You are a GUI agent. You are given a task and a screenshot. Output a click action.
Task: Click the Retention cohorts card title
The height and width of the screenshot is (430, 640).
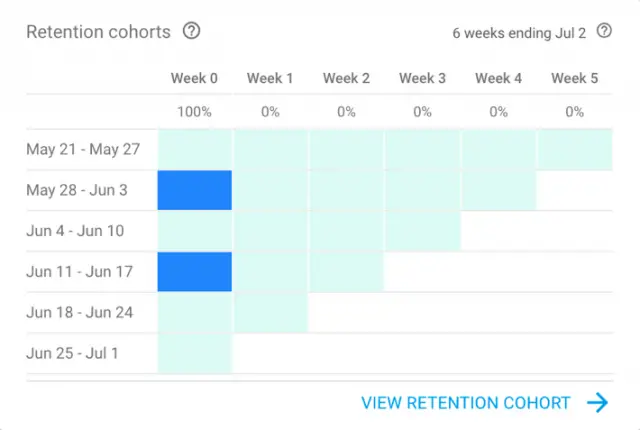(x=98, y=32)
